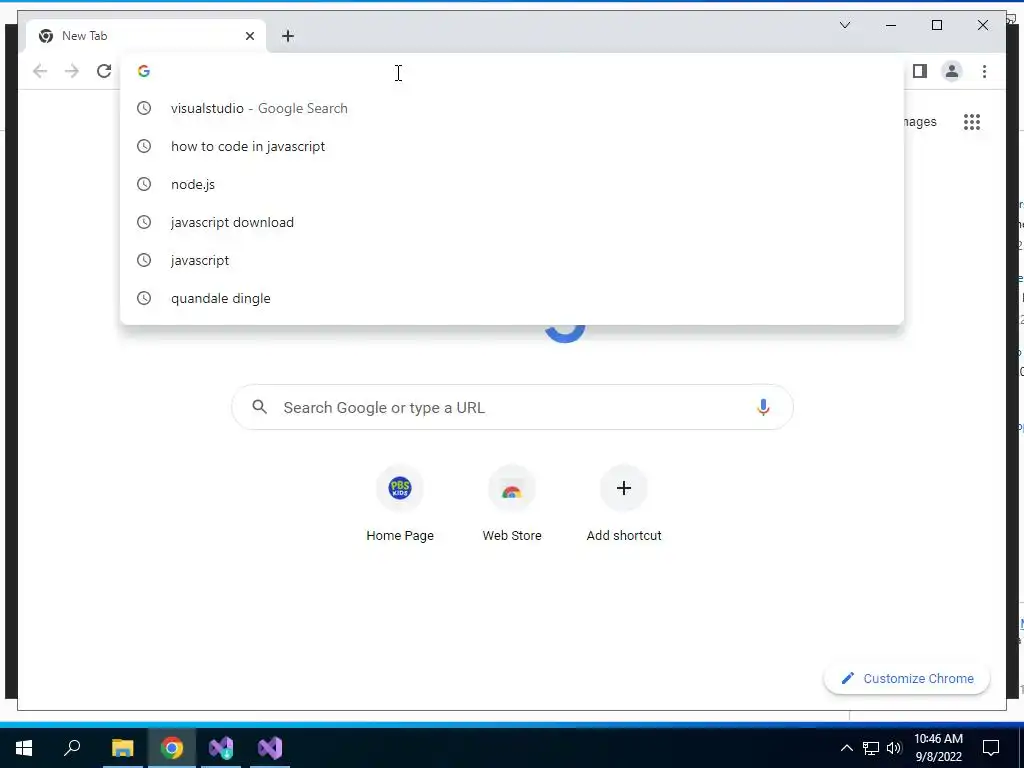Screen dimensions: 1024x768
Task: Select the 'quandale dingle' suggestion
Action: [512, 298]
